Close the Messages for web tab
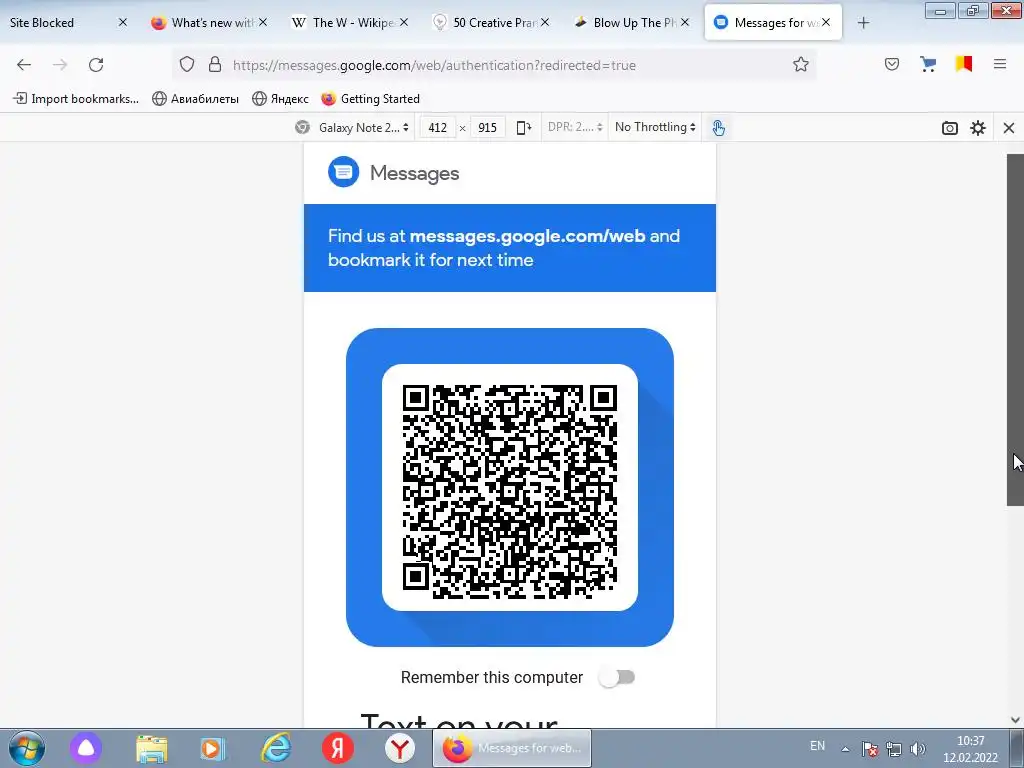Viewport: 1024px width, 768px height. [826, 22]
